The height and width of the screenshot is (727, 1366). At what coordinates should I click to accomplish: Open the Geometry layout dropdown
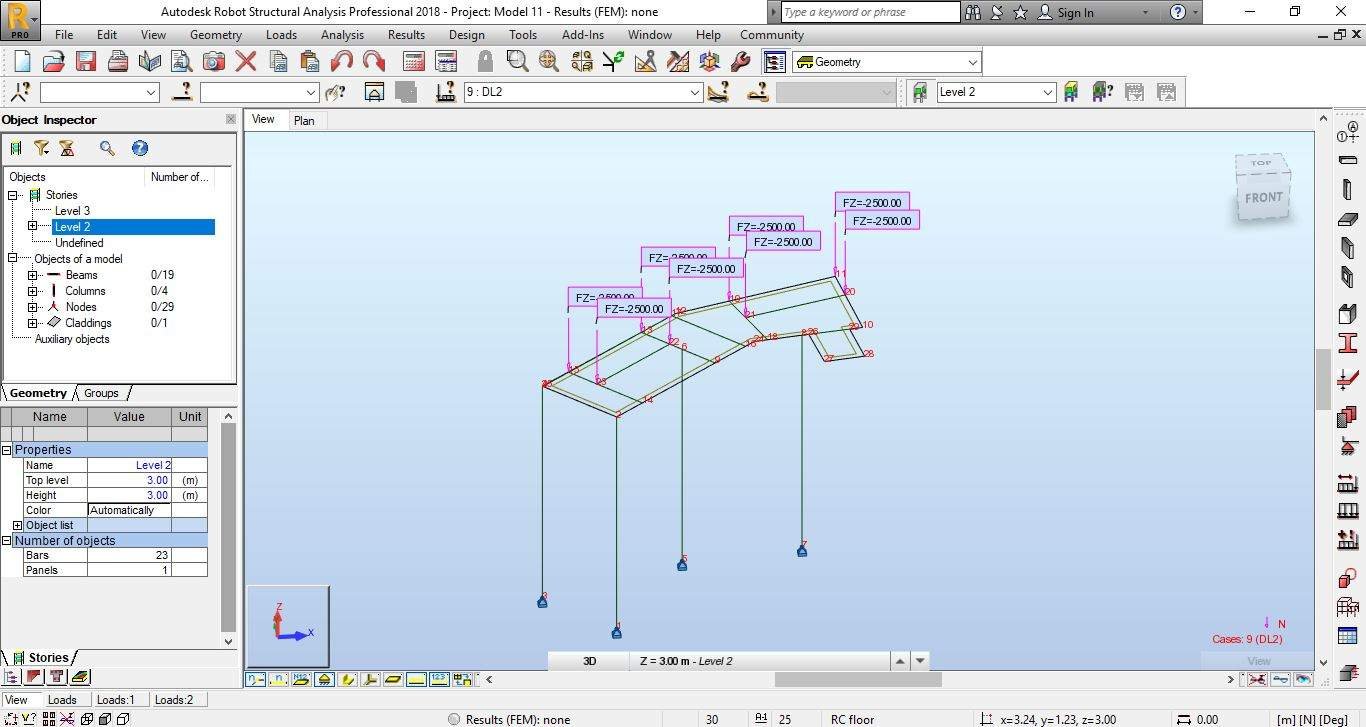pyautogui.click(x=972, y=62)
